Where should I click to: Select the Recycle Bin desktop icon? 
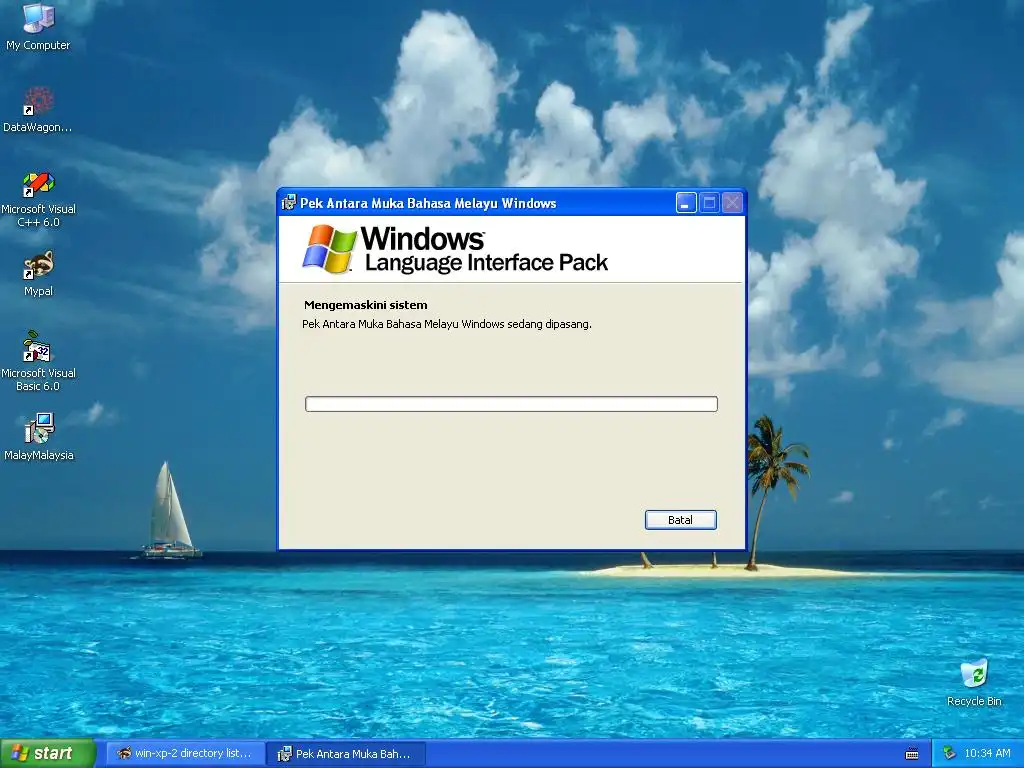coord(974,682)
